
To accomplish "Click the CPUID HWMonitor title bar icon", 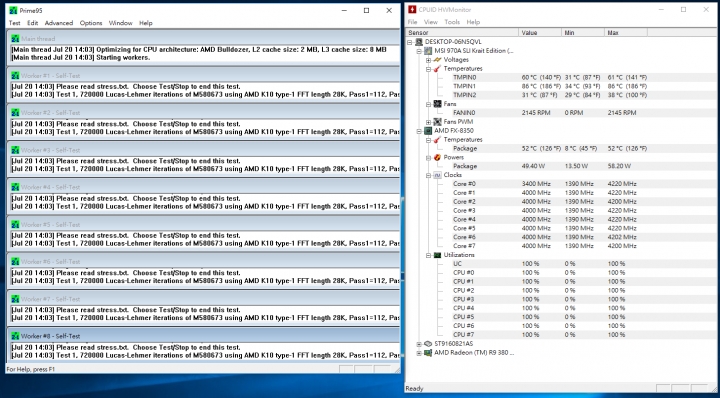I will [x=412, y=10].
